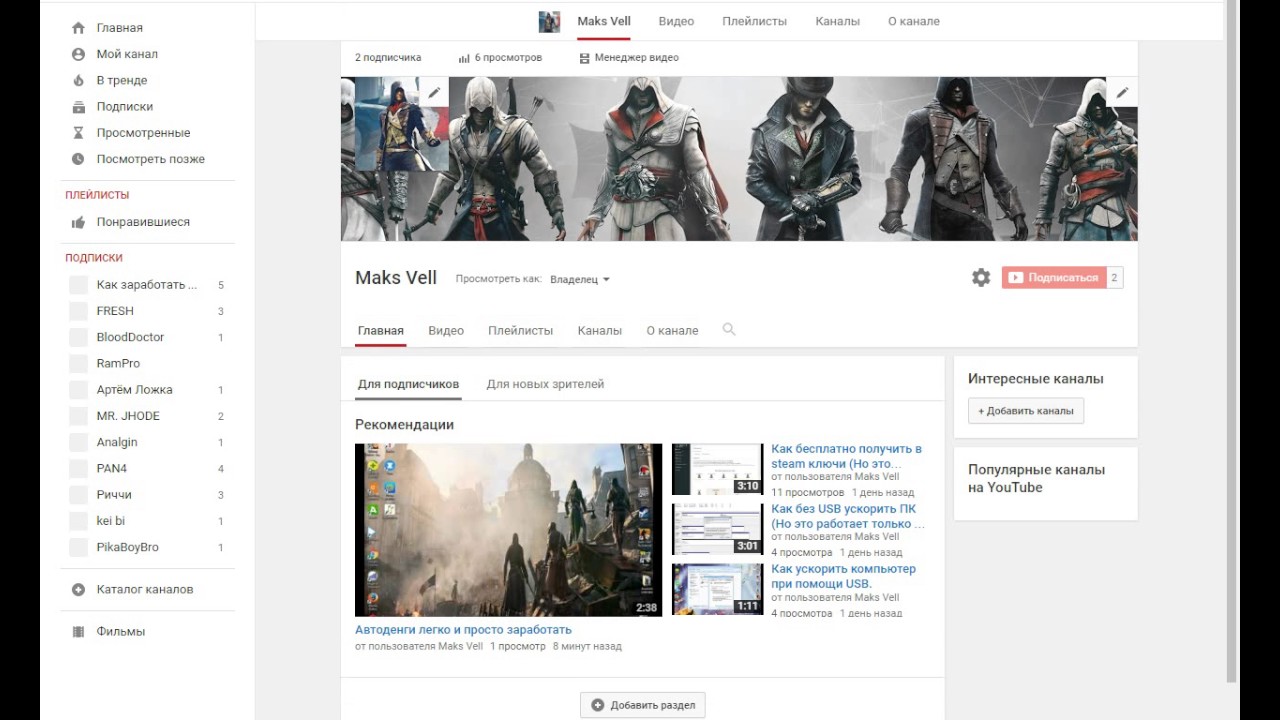This screenshot has height=720, width=1280.
Task: Click the RamPro subscription avatar
Action: tap(78, 363)
